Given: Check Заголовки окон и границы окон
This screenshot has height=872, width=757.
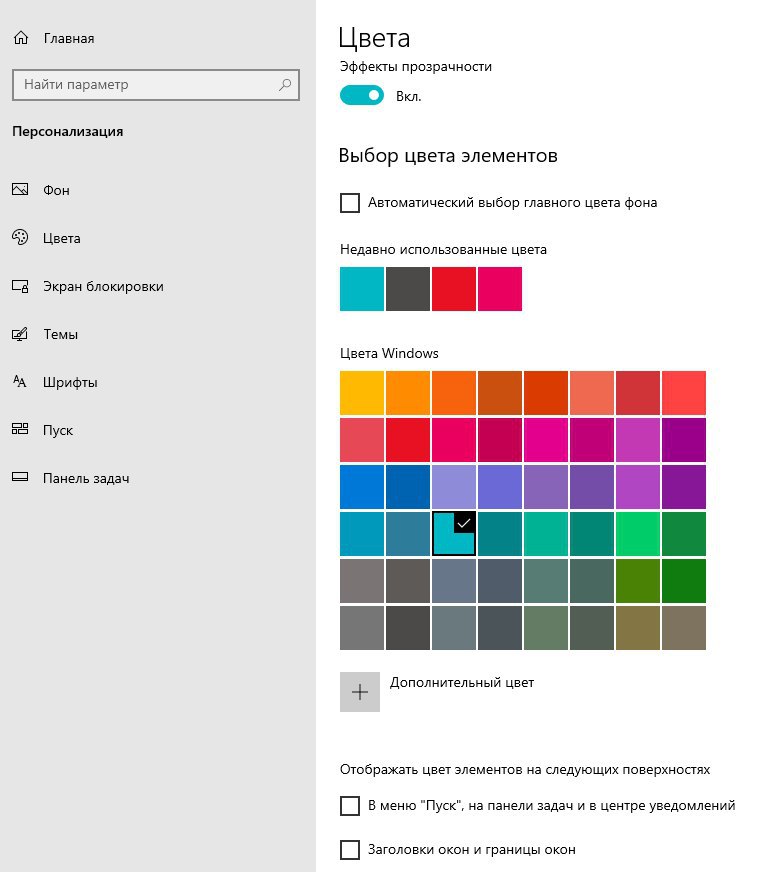Looking at the screenshot, I should coord(350,850).
